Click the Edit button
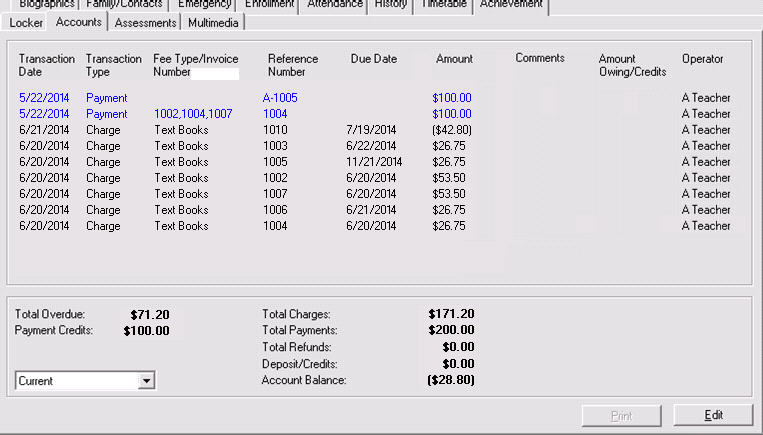763x435 pixels. [712, 415]
